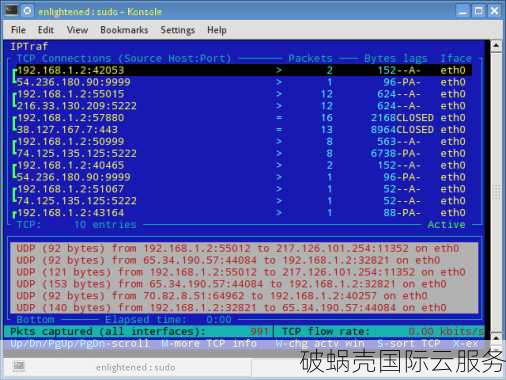Select row 192.168.1.2:40465
Screen dimensions: 506x380
[242, 165]
